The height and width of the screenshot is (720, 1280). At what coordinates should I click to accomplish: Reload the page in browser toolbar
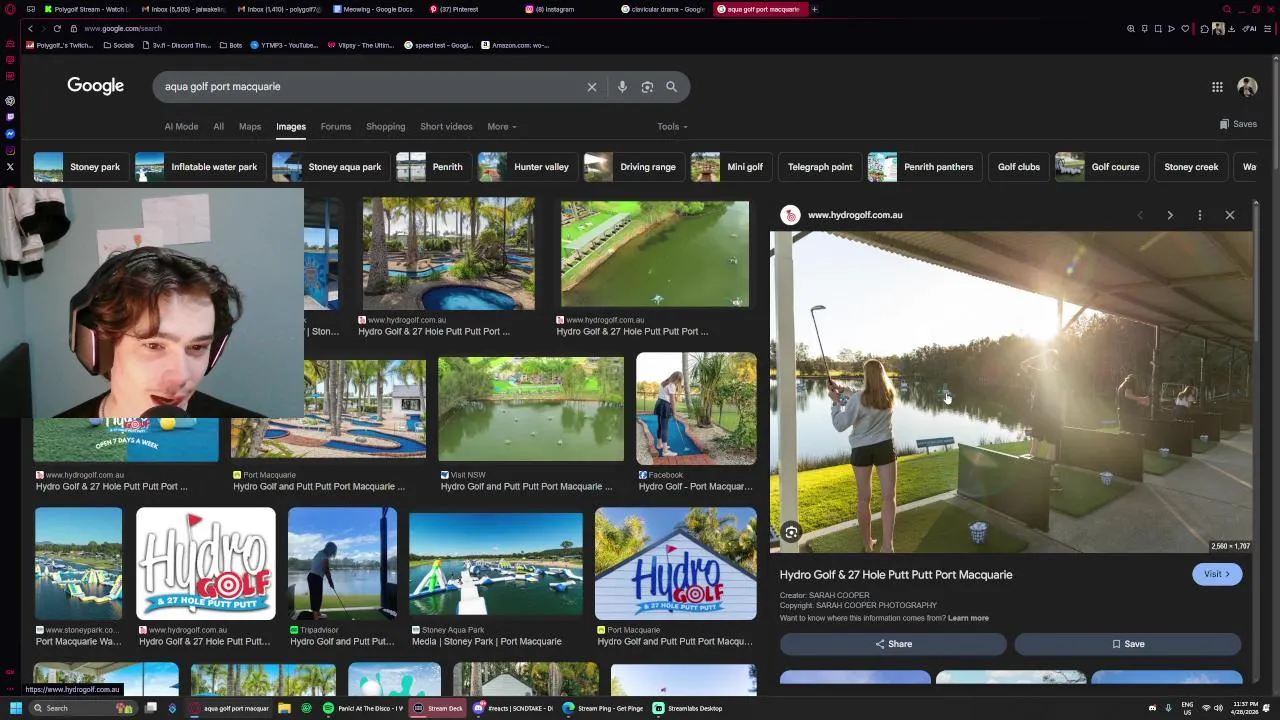pyautogui.click(x=57, y=29)
